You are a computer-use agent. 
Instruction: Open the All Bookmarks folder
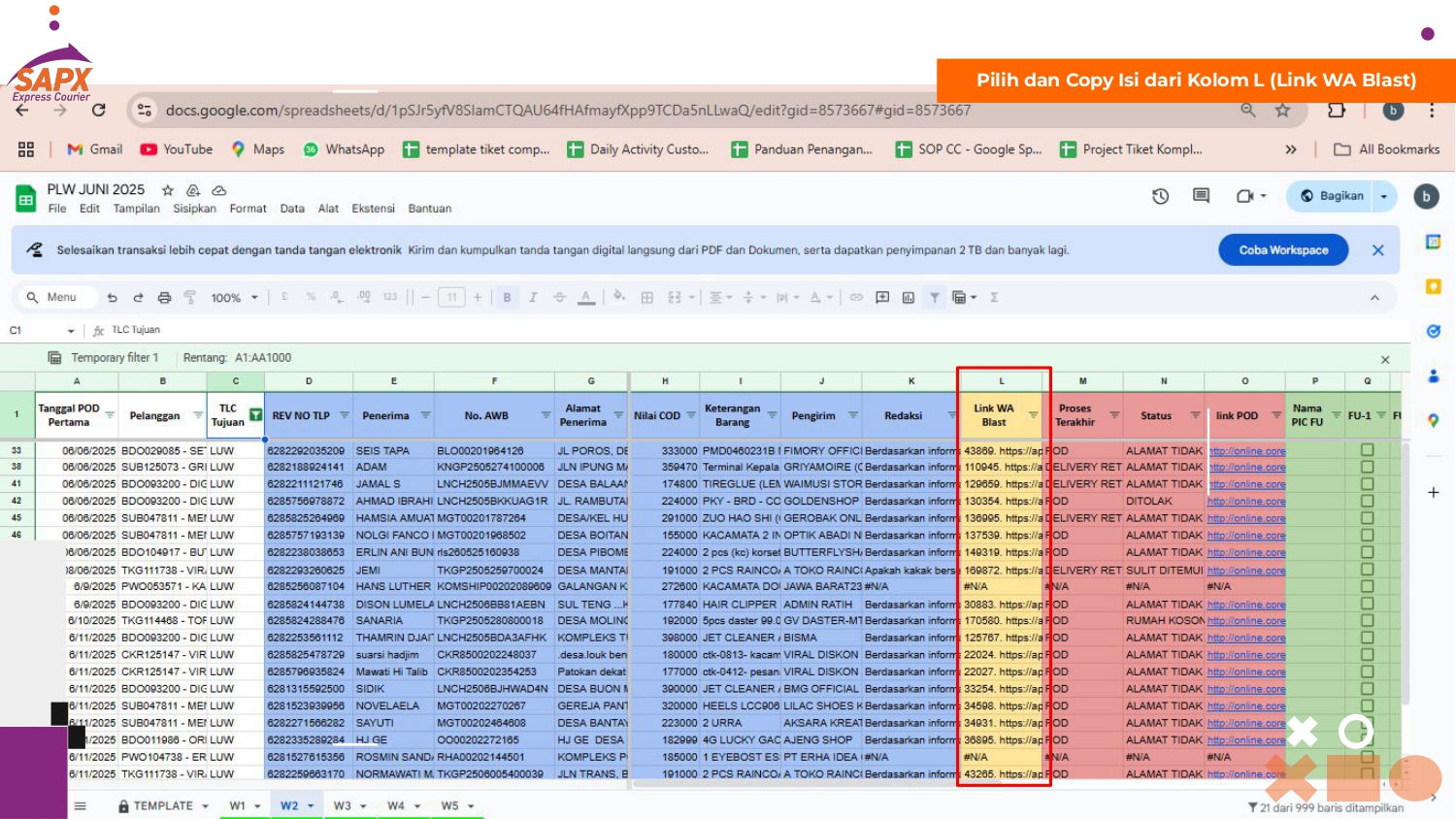1387,149
